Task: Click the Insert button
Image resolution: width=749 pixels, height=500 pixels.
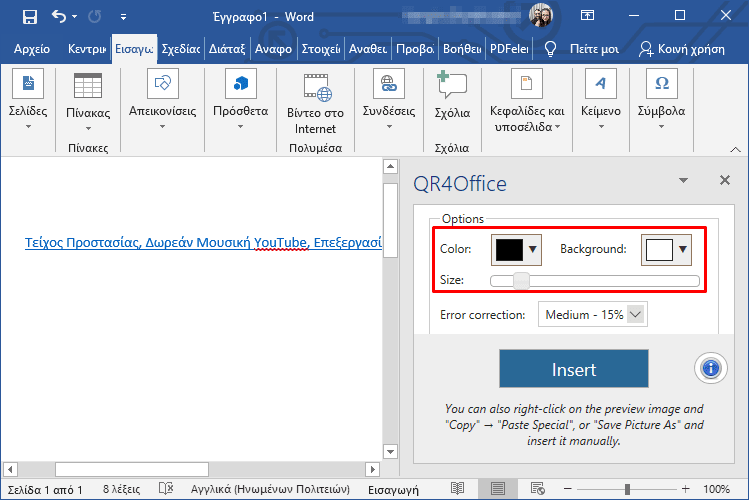Action: (x=574, y=369)
